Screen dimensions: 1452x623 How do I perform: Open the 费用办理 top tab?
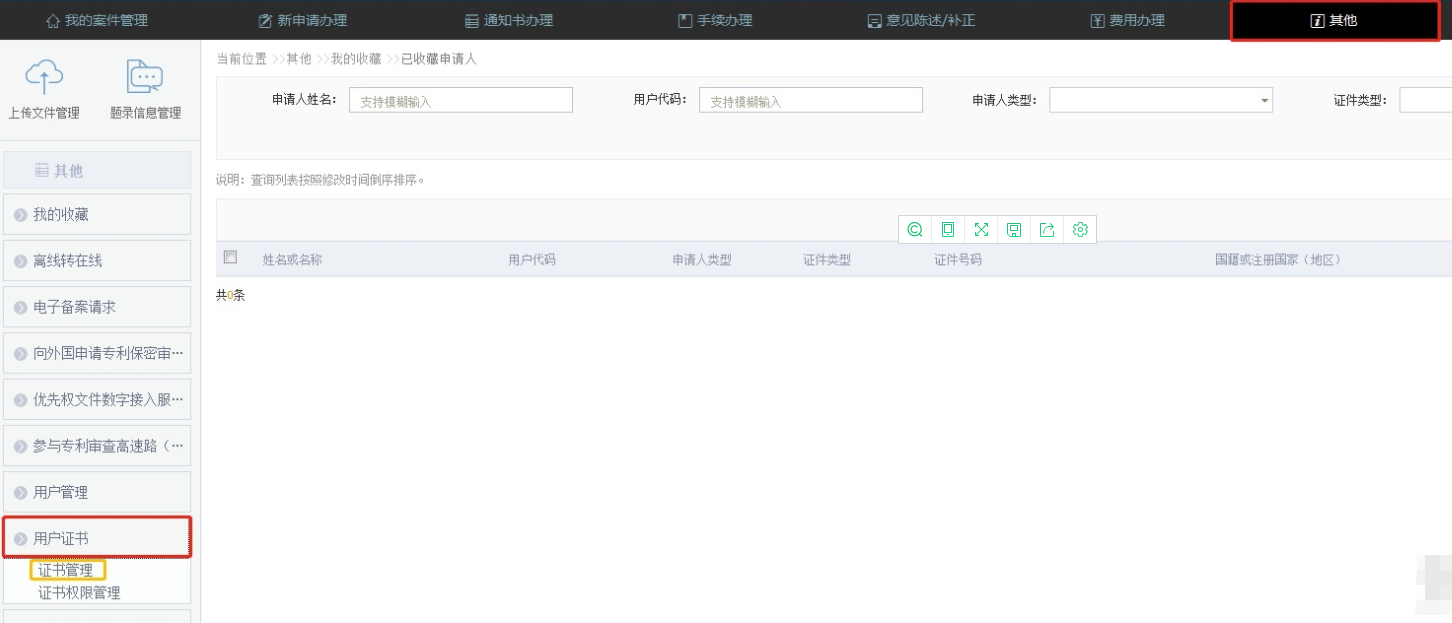coord(1127,20)
